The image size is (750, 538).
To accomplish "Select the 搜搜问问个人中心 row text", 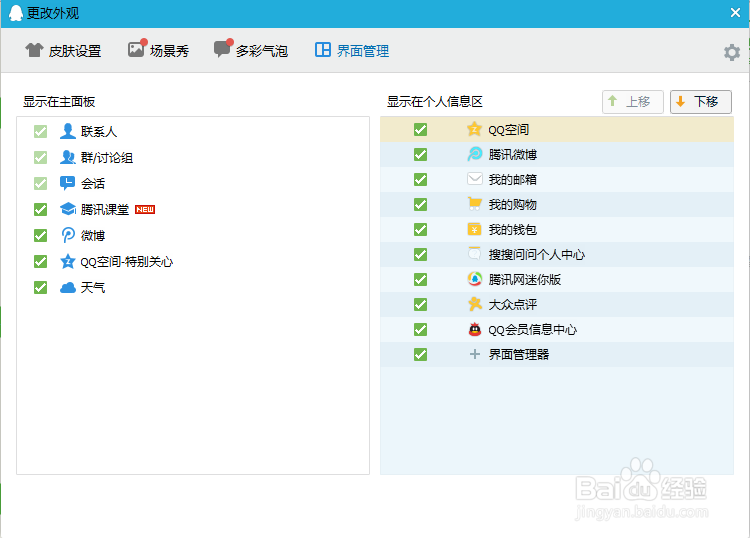I will pos(536,254).
